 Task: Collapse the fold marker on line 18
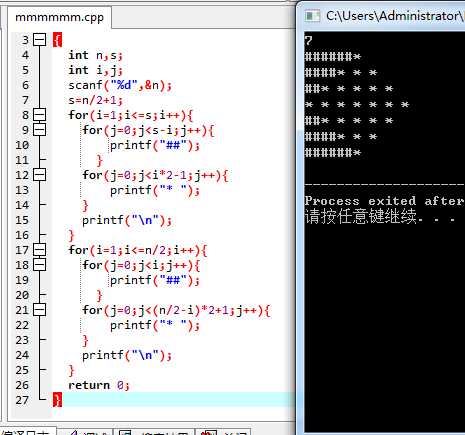(x=40, y=265)
